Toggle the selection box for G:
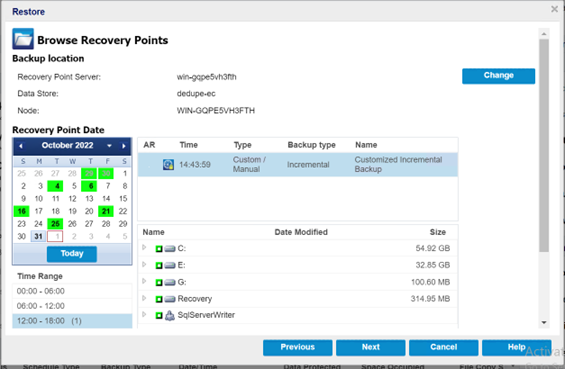565x369 pixels. click(159, 282)
